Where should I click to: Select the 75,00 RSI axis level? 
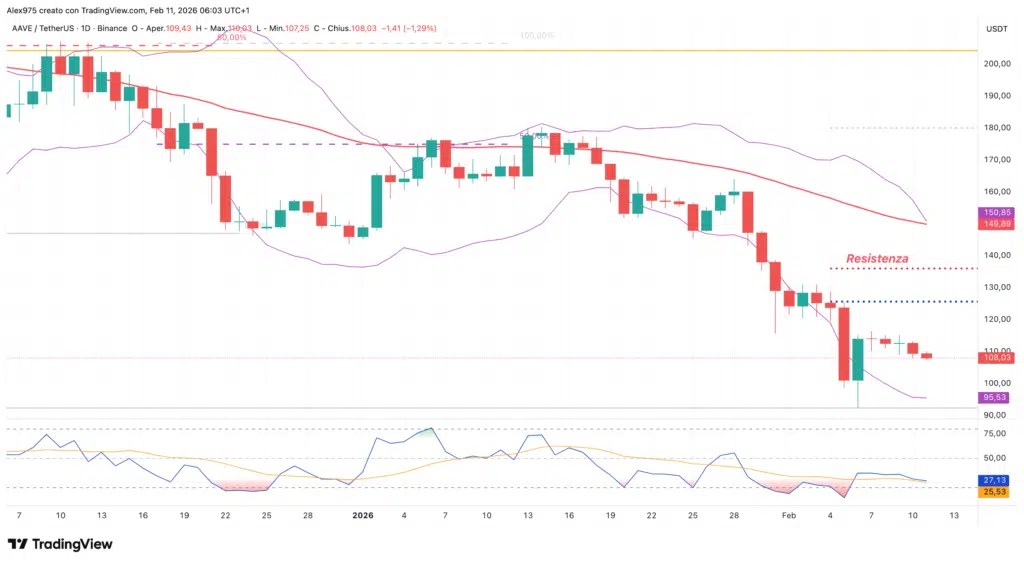[x=995, y=434]
